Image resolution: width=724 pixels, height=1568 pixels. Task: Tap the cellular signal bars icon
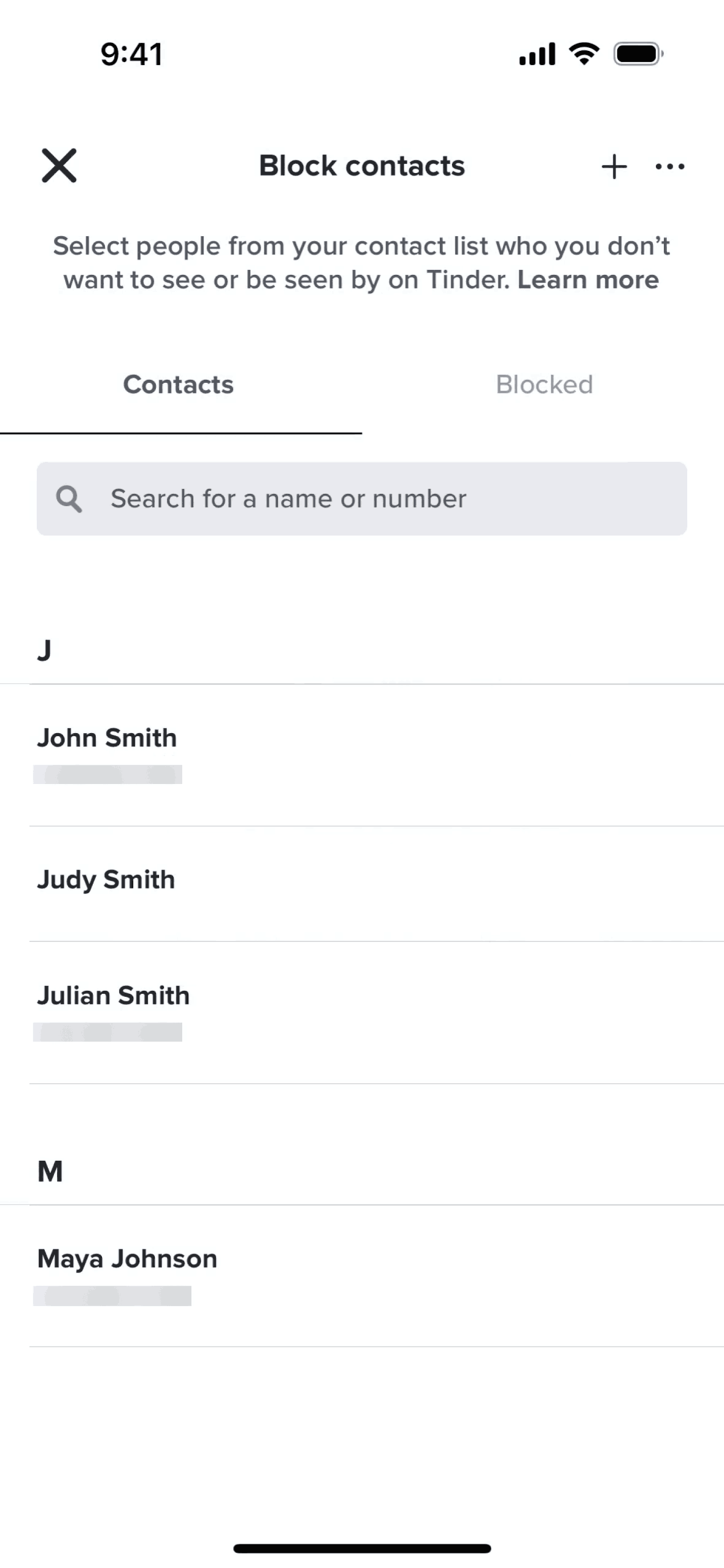click(x=537, y=54)
